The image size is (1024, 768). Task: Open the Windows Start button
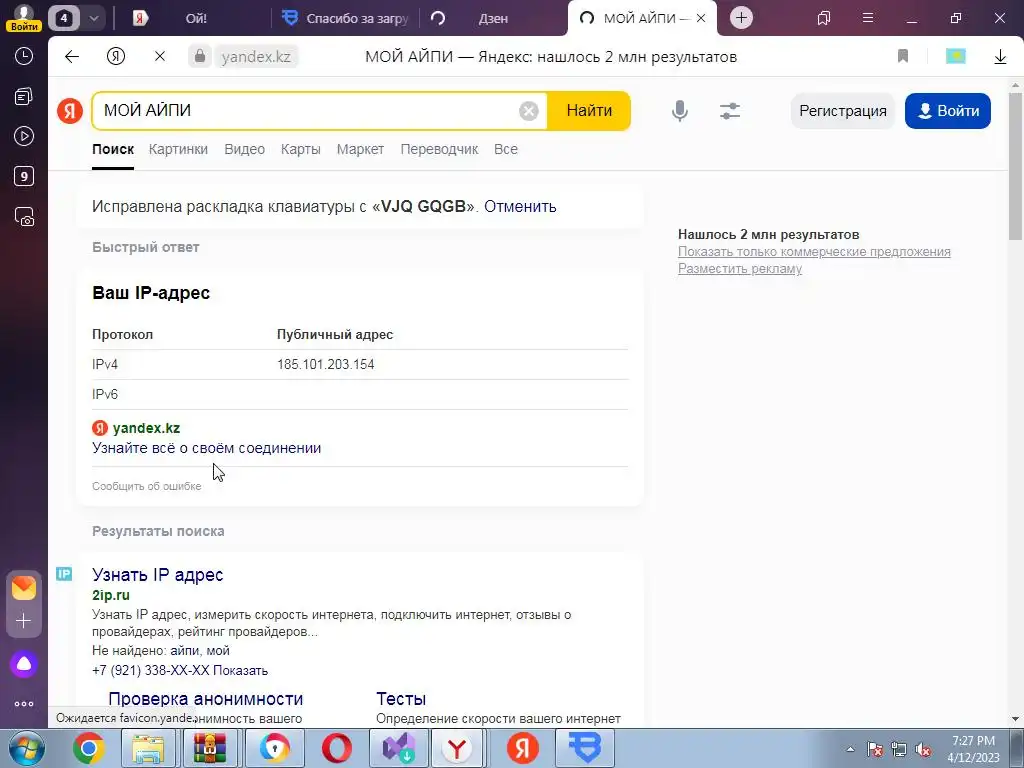click(x=26, y=748)
